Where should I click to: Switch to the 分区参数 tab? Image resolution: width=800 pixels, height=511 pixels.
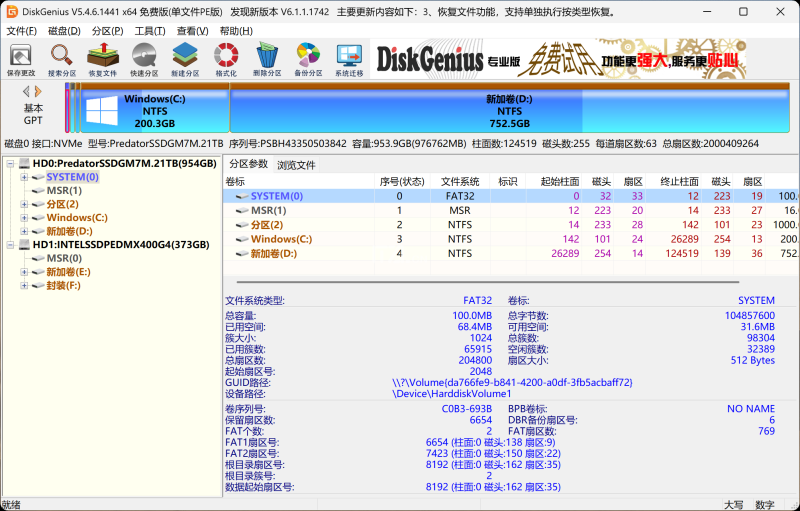click(x=248, y=164)
